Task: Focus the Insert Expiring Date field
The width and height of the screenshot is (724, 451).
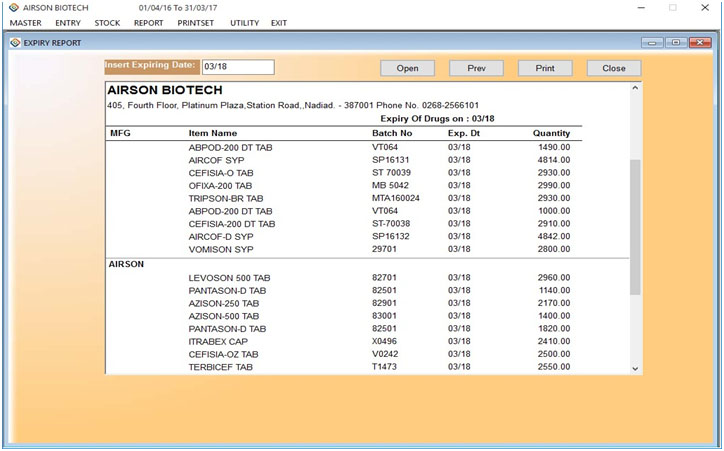Action: click(x=237, y=67)
